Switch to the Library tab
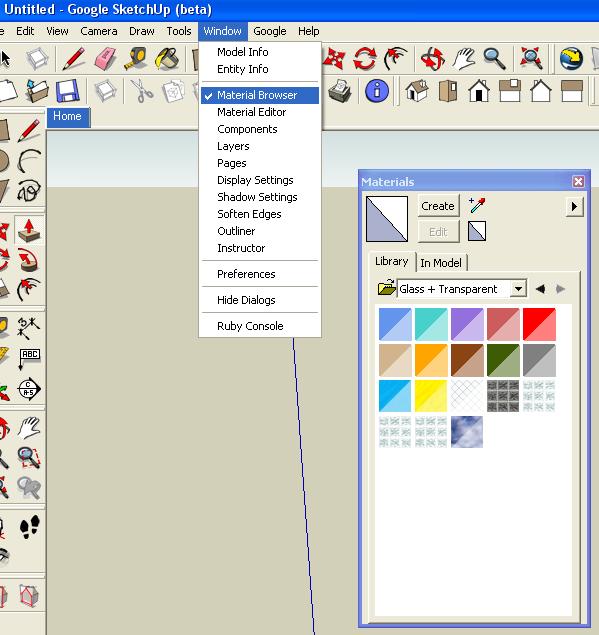Image resolution: width=599 pixels, height=635 pixels. coord(392,262)
